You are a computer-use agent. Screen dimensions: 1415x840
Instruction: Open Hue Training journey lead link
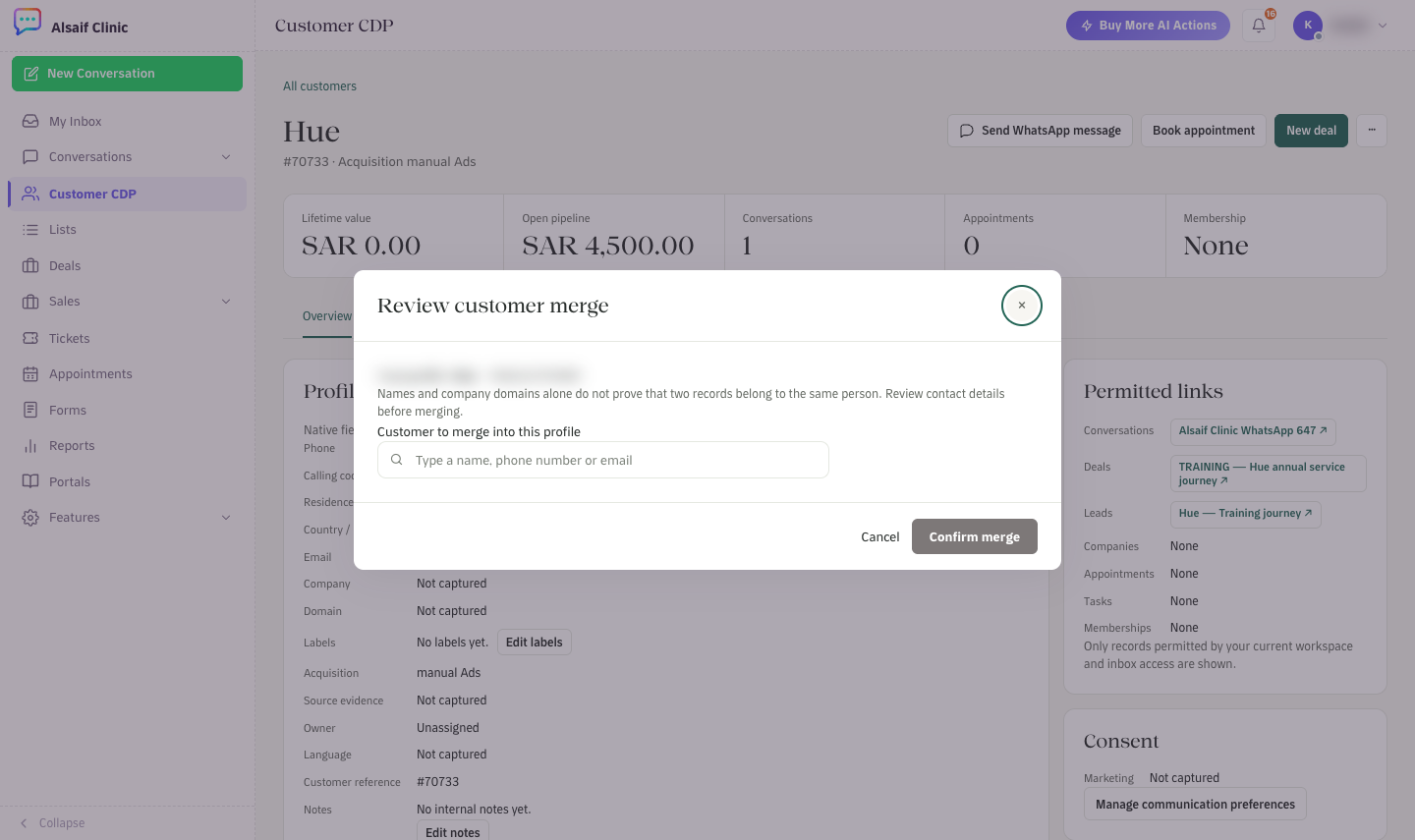pos(1245,514)
